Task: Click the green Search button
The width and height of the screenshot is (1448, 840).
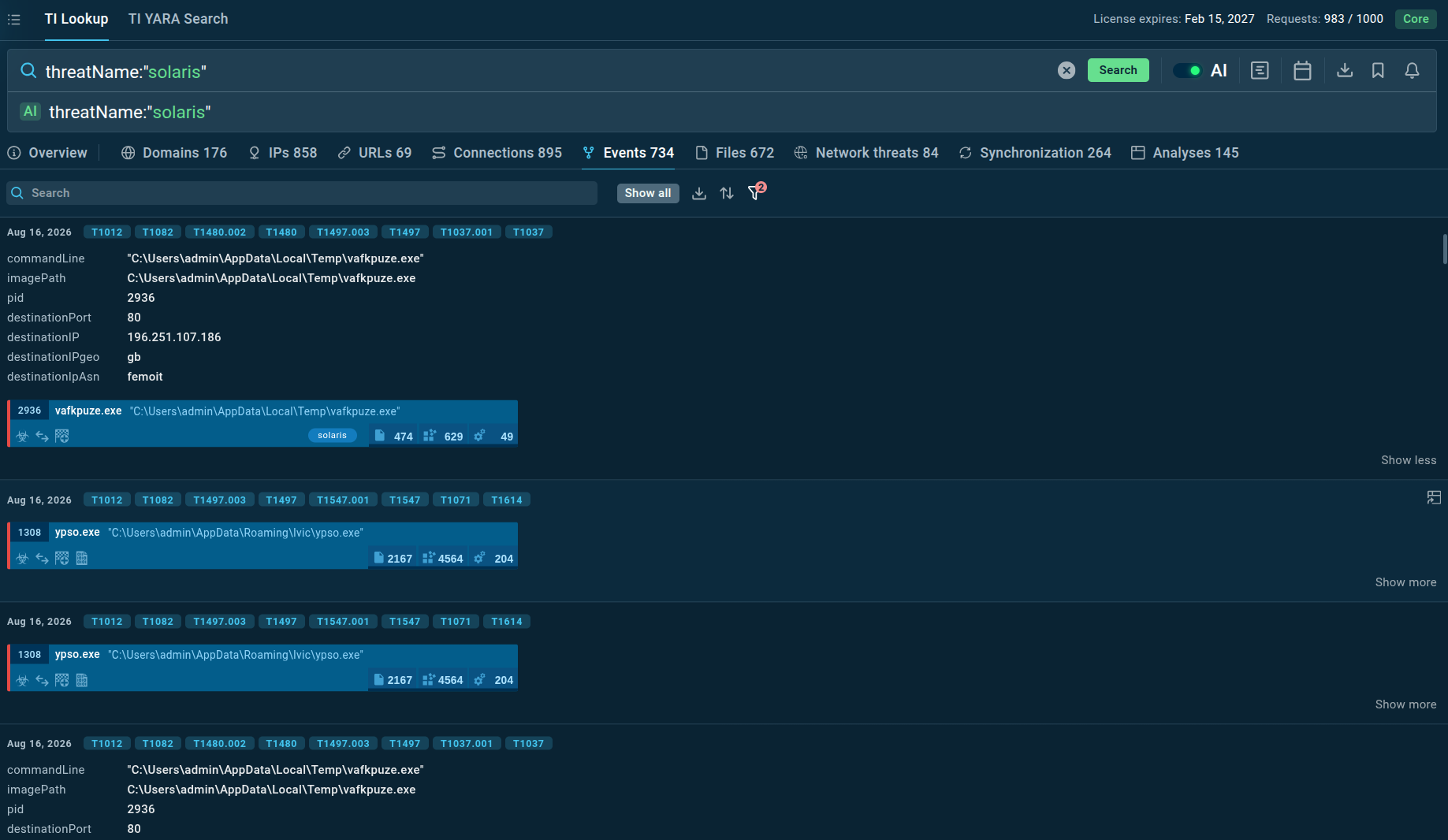Action: point(1118,70)
